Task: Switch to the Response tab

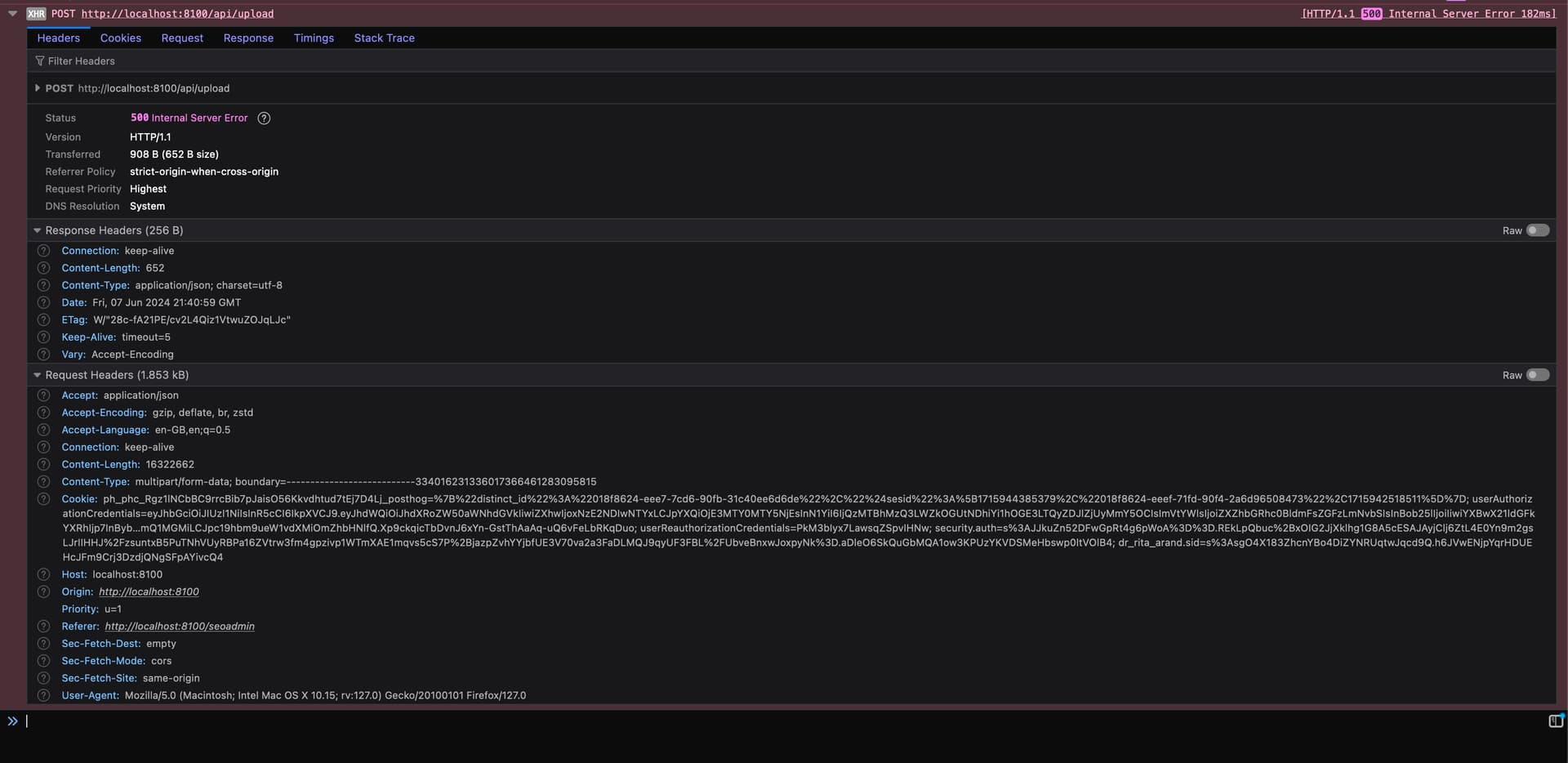Action: click(x=248, y=38)
